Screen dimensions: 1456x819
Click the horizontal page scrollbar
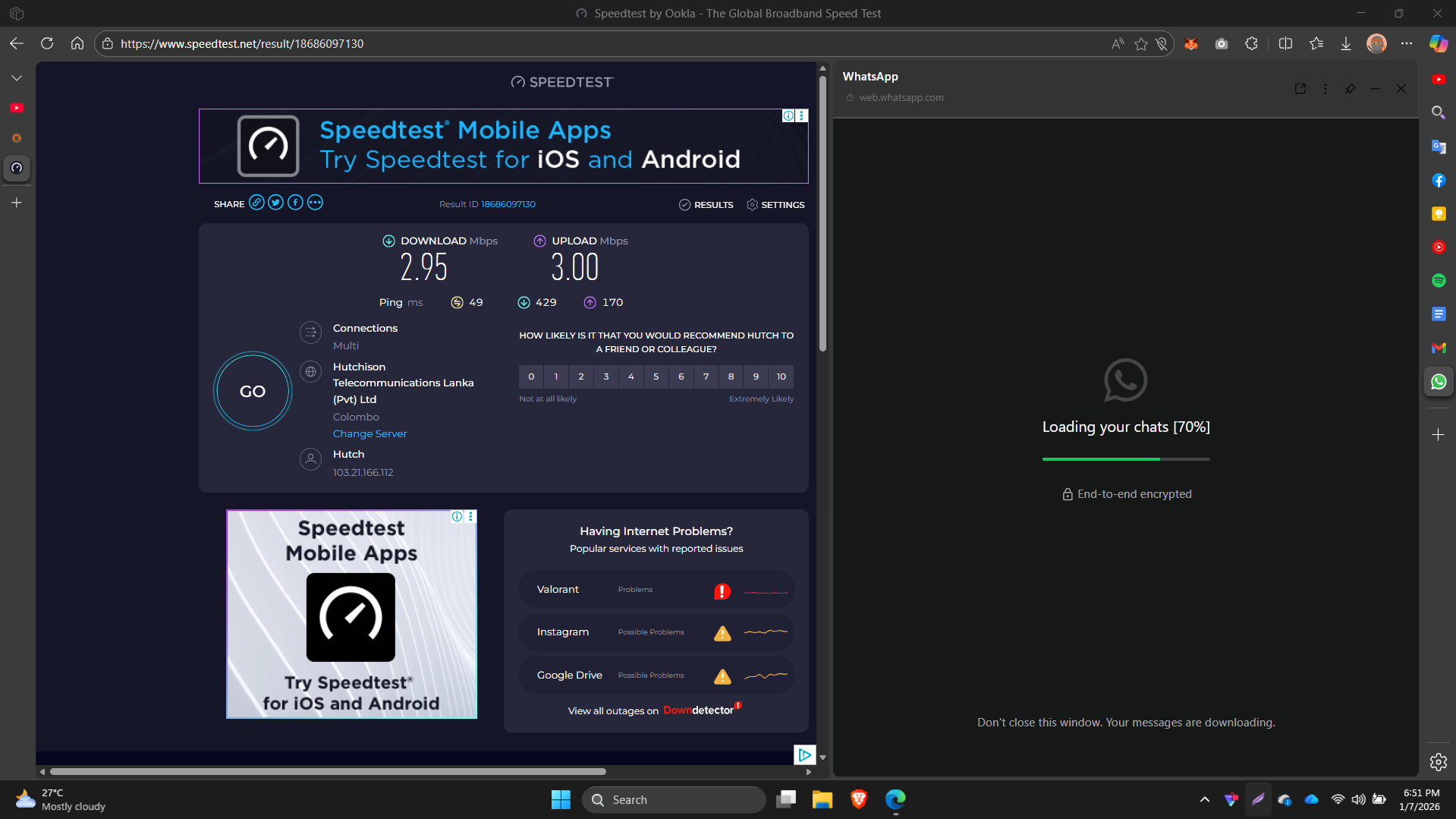tap(328, 771)
